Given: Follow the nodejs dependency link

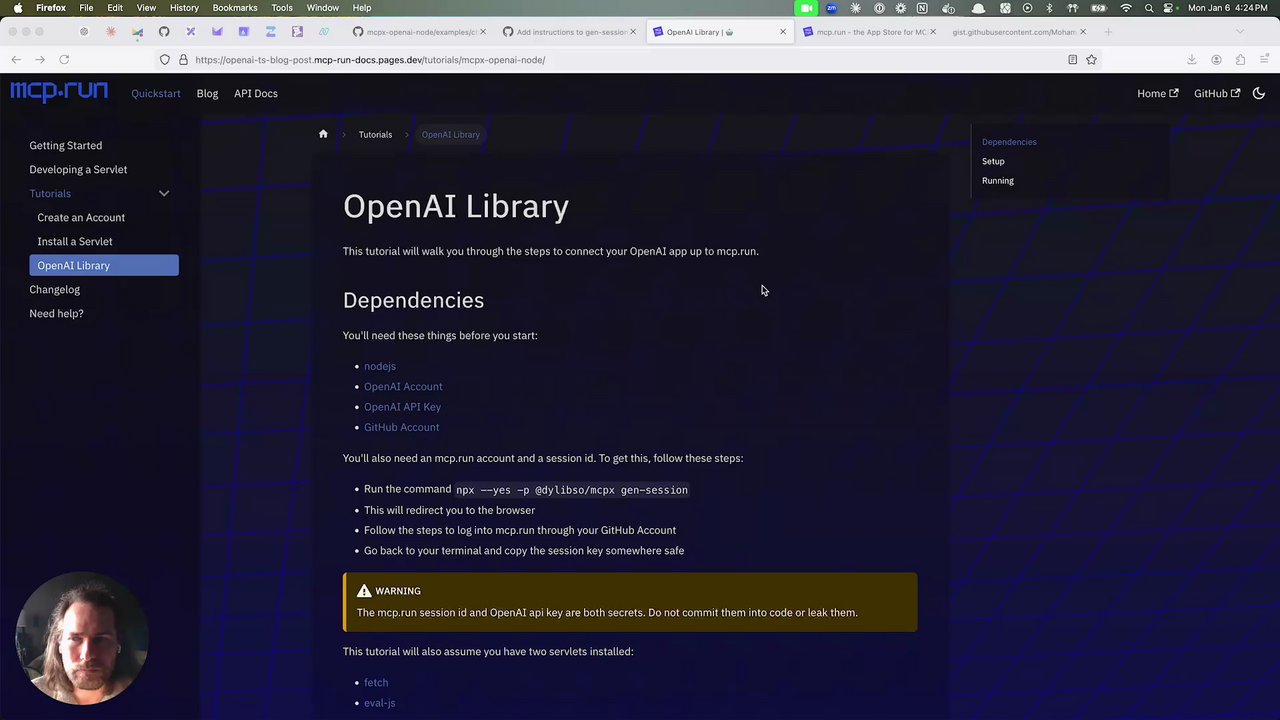Looking at the screenshot, I should click(380, 366).
